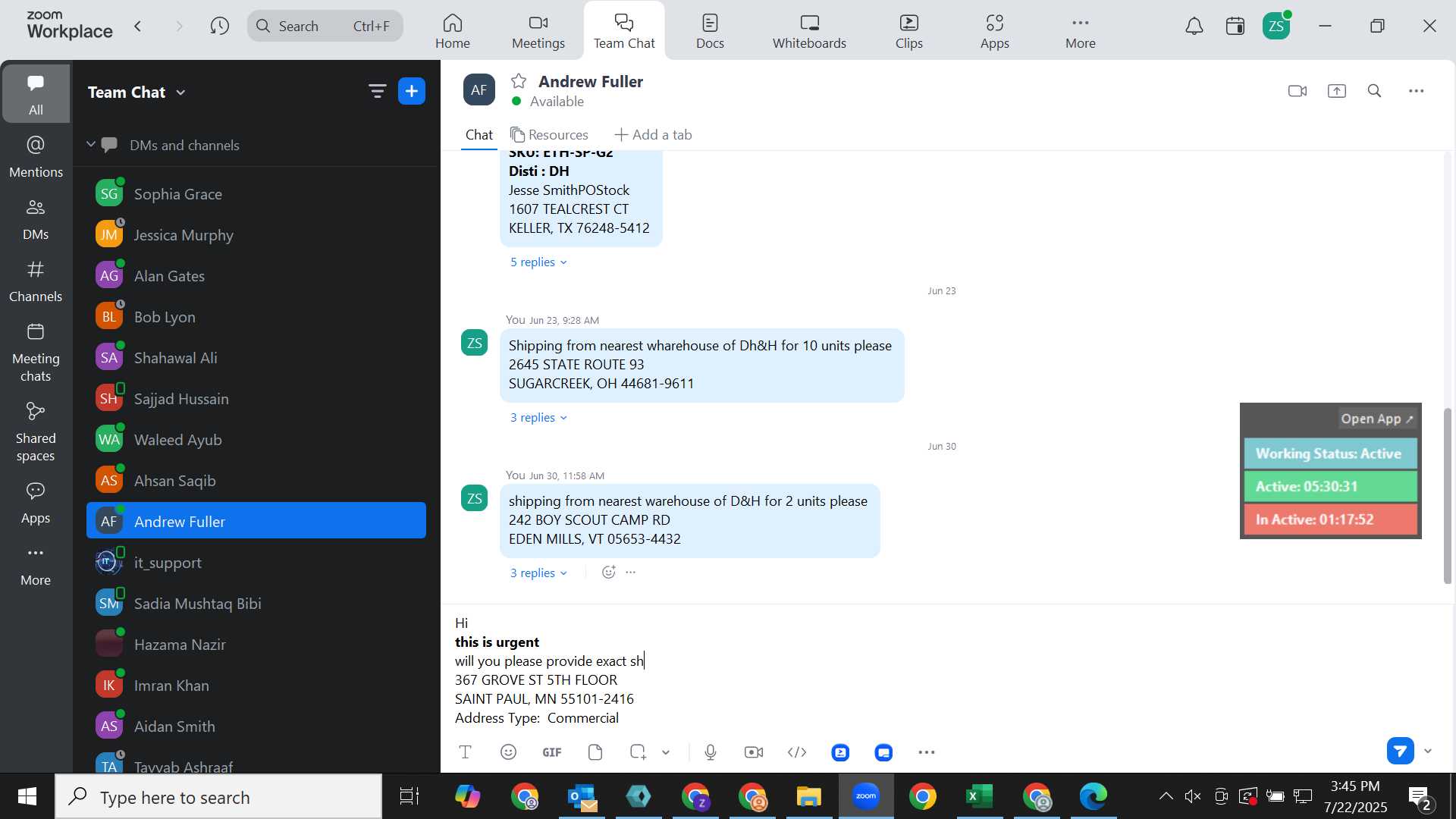The image size is (1456, 819).
Task: Add a reaction to the Jun 30 message
Action: click(x=608, y=573)
